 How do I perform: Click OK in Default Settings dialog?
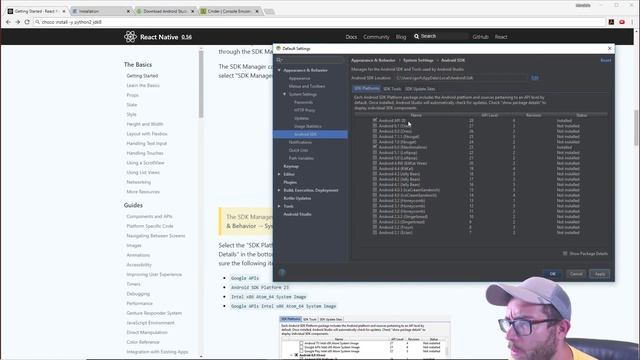553,274
